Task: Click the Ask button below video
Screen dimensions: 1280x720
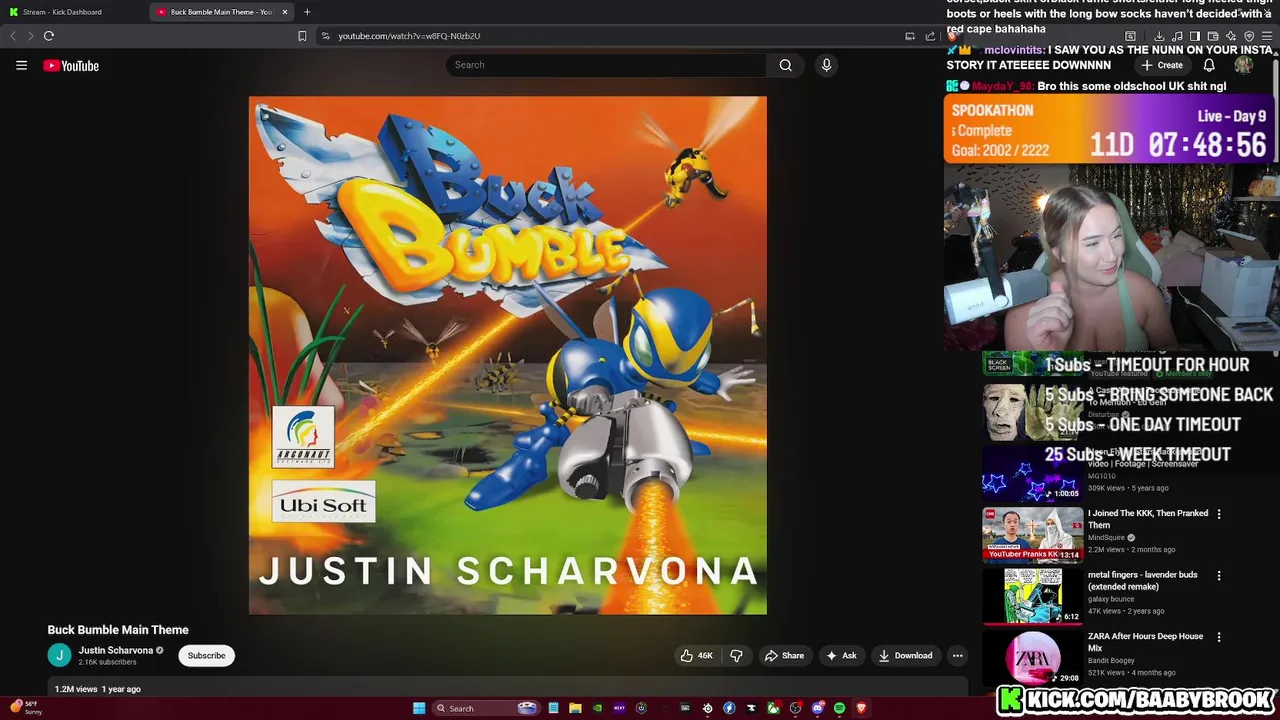Action: (x=840, y=656)
